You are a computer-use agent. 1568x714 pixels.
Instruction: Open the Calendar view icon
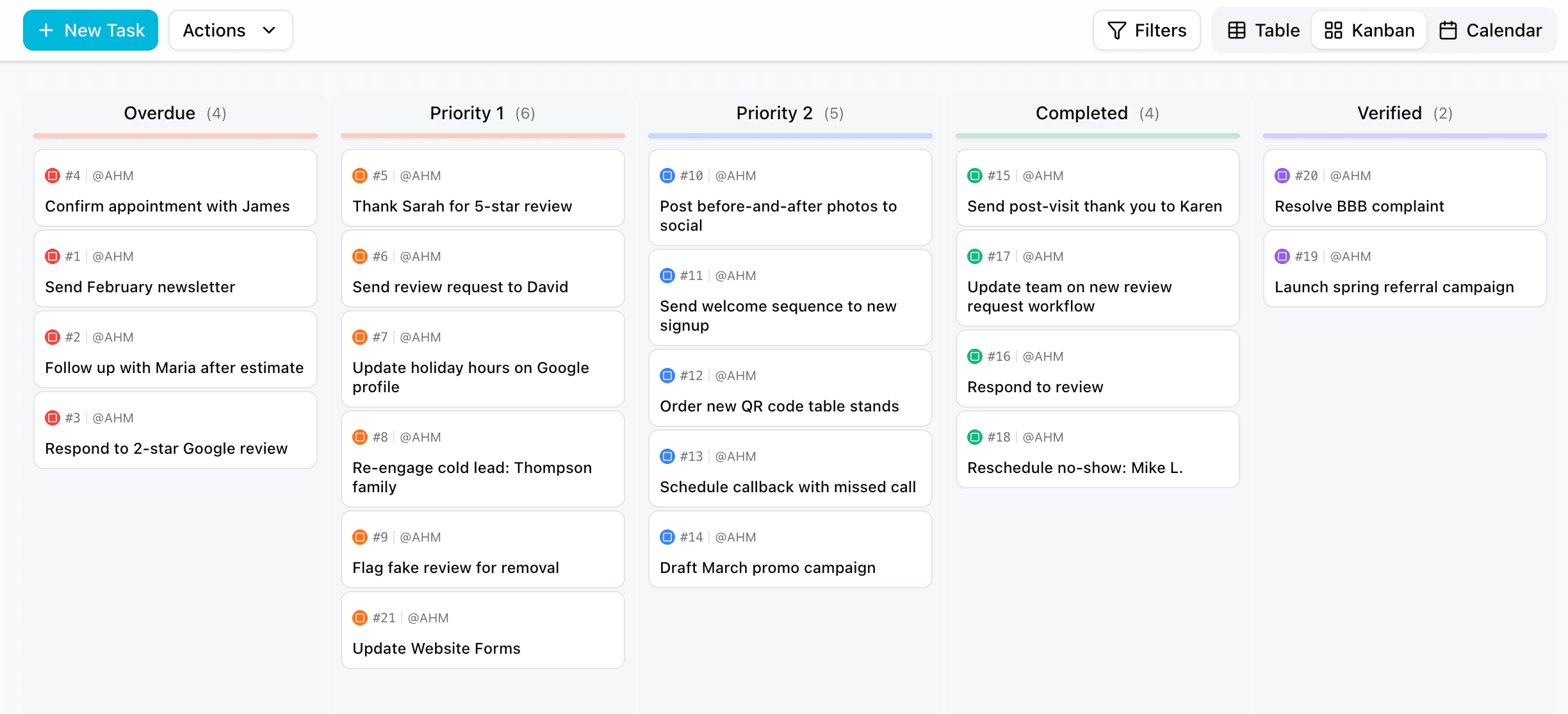click(x=1449, y=29)
